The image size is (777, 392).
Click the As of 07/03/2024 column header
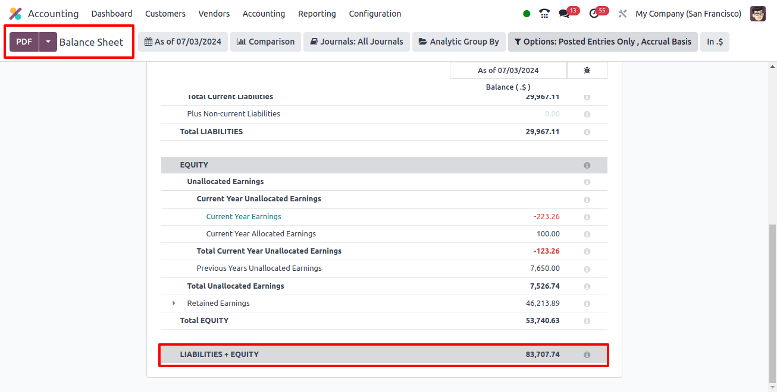click(508, 70)
